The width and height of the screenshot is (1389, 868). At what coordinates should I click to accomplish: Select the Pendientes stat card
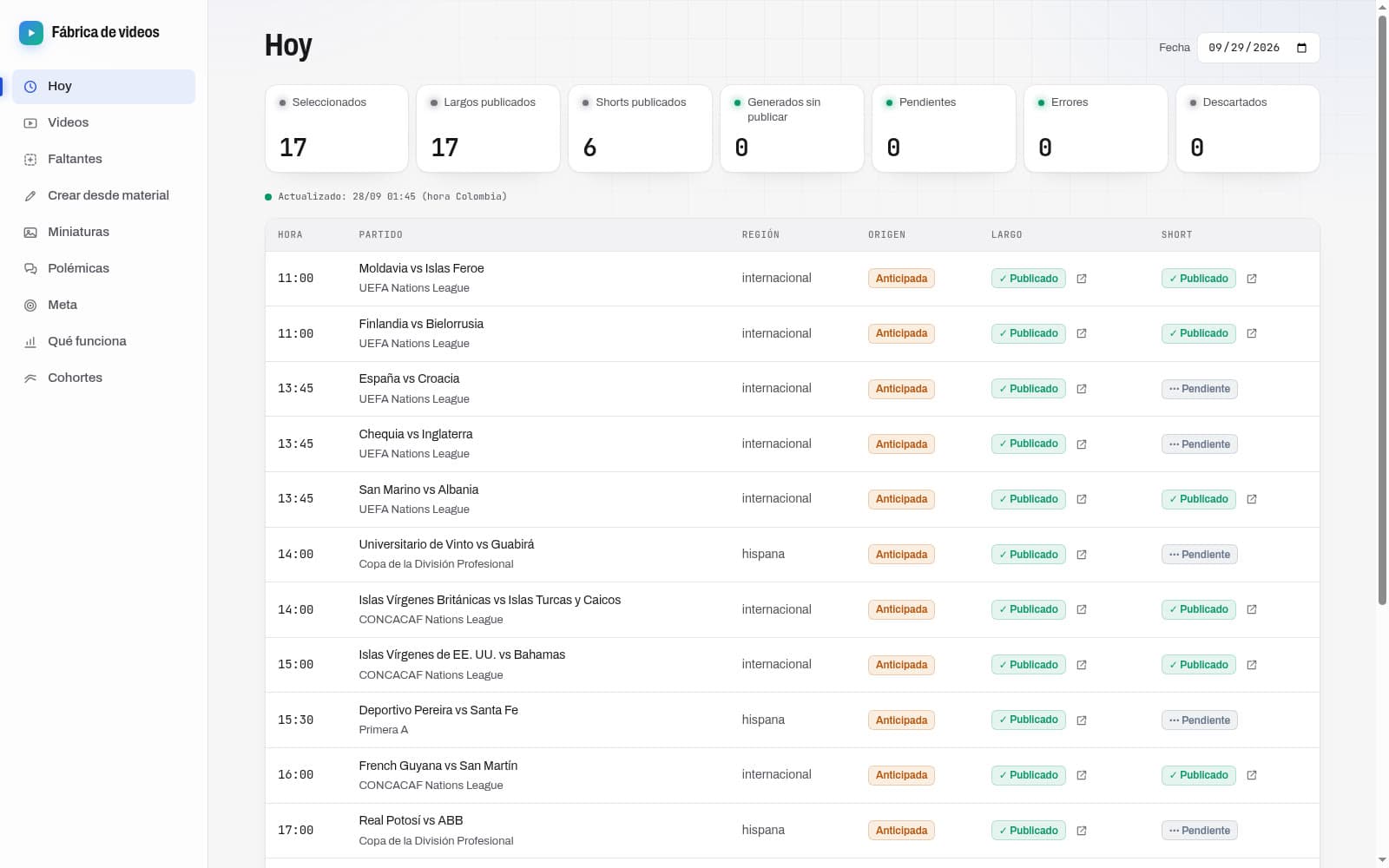[945, 128]
